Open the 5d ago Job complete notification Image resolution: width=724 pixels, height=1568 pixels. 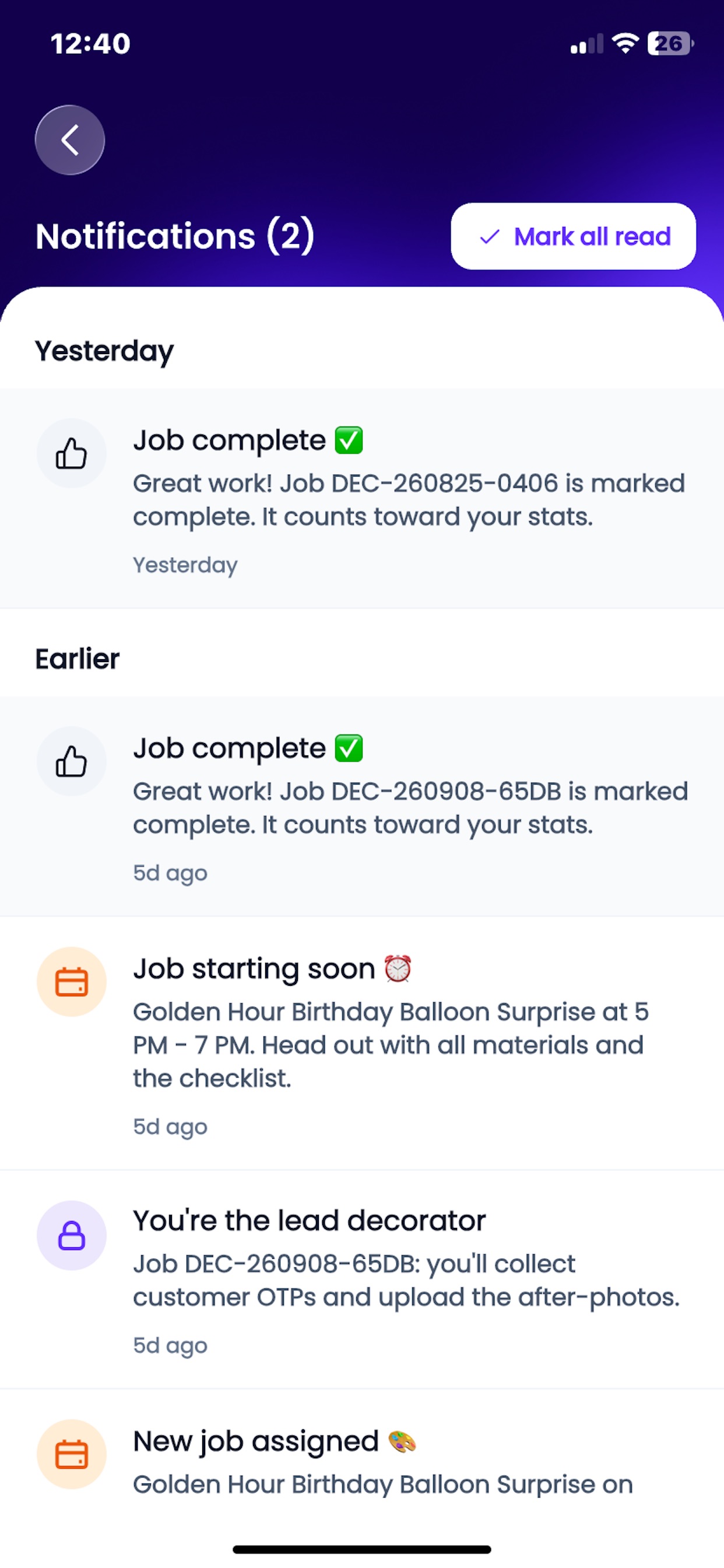[x=362, y=807]
